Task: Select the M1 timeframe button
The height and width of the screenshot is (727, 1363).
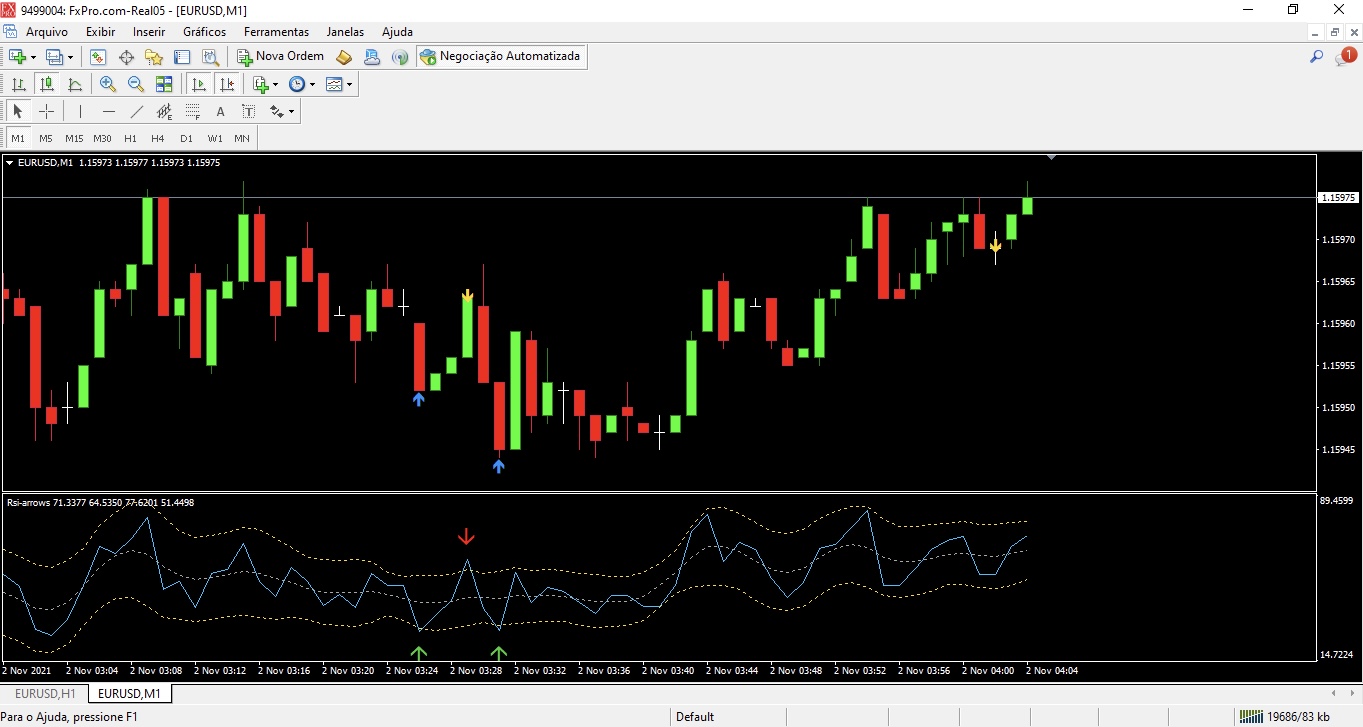Action: [x=18, y=138]
